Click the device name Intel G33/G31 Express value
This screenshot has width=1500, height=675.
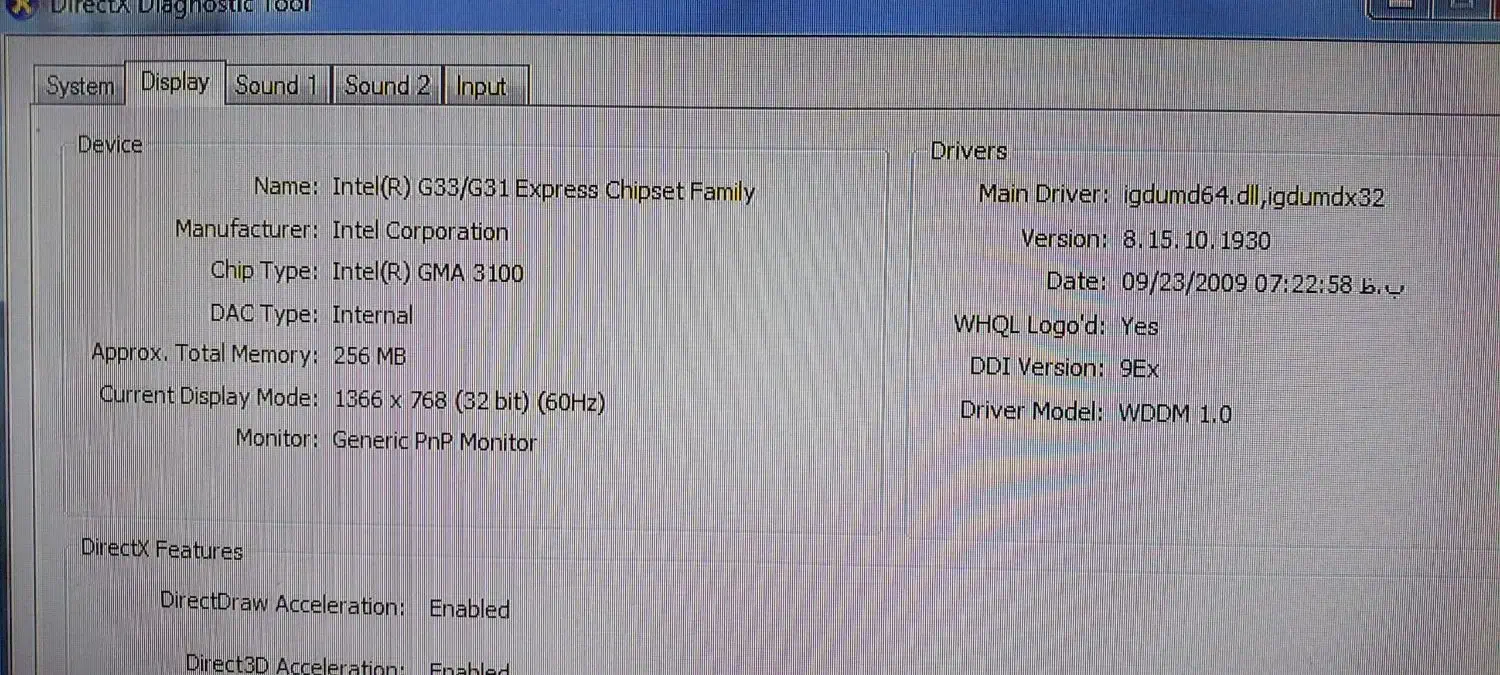[x=543, y=190]
